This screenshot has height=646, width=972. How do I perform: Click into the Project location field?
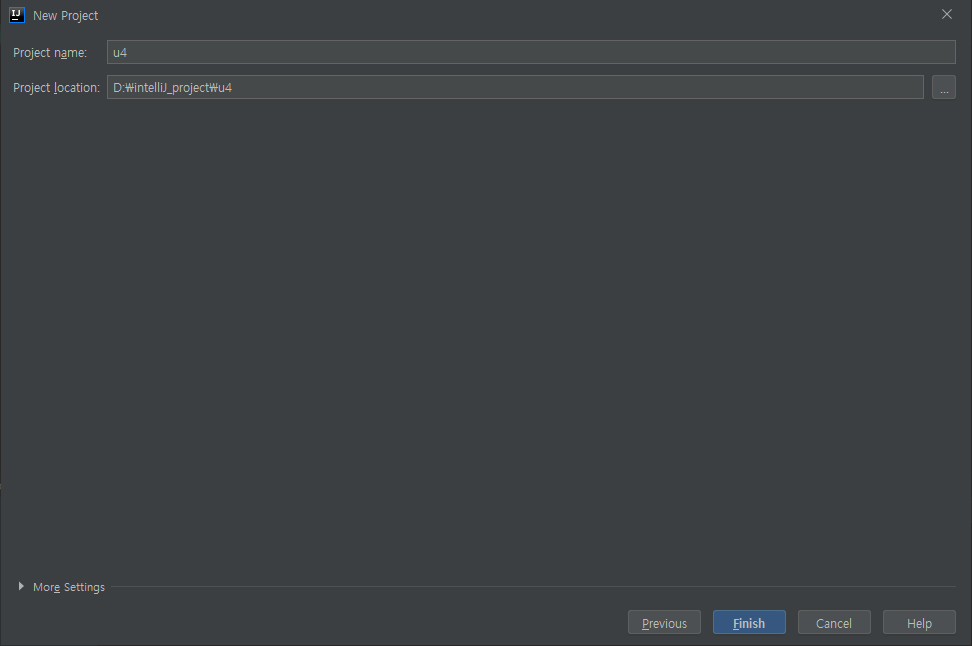click(515, 87)
